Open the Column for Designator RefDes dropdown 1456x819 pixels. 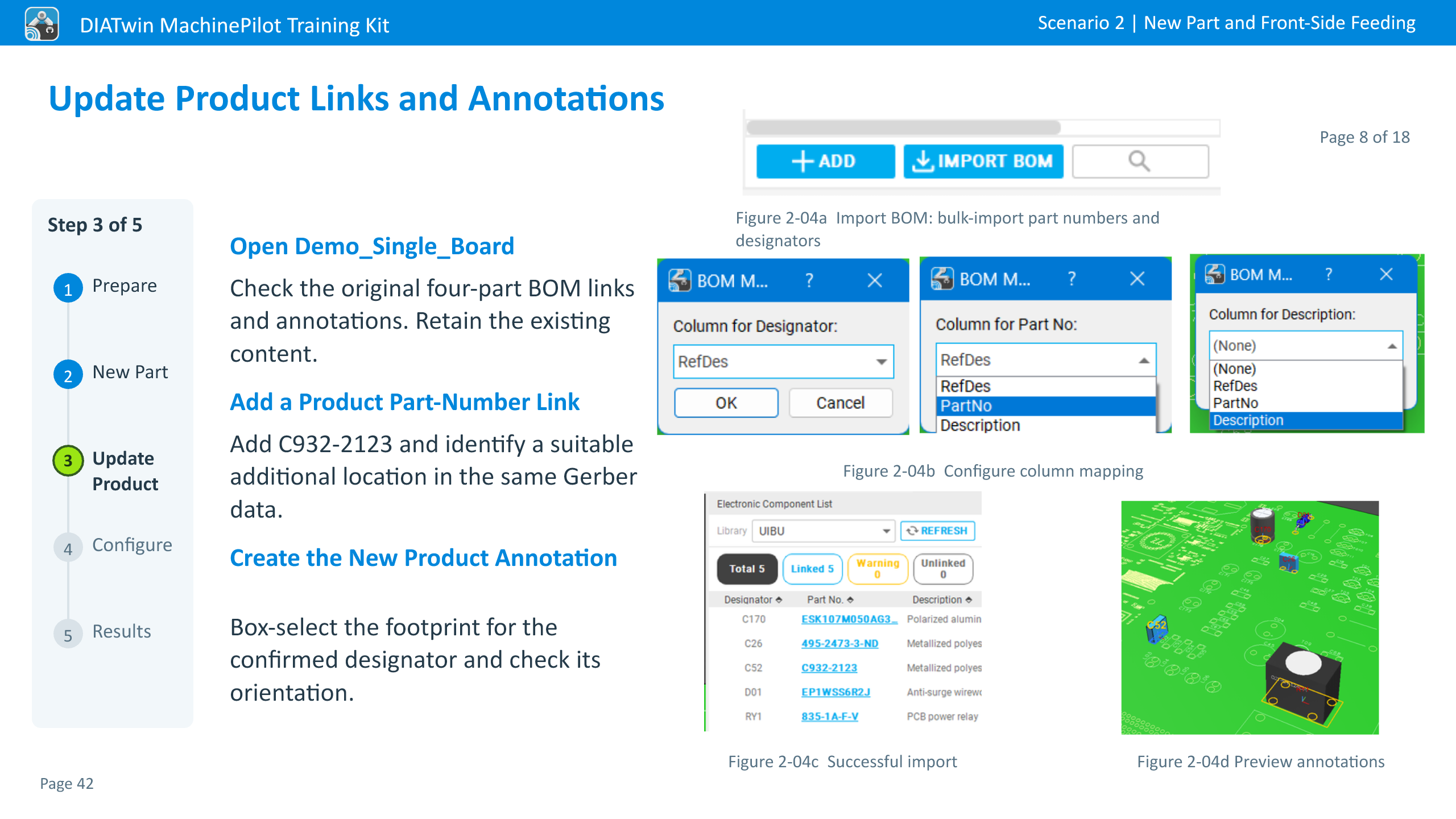pyautogui.click(x=783, y=362)
